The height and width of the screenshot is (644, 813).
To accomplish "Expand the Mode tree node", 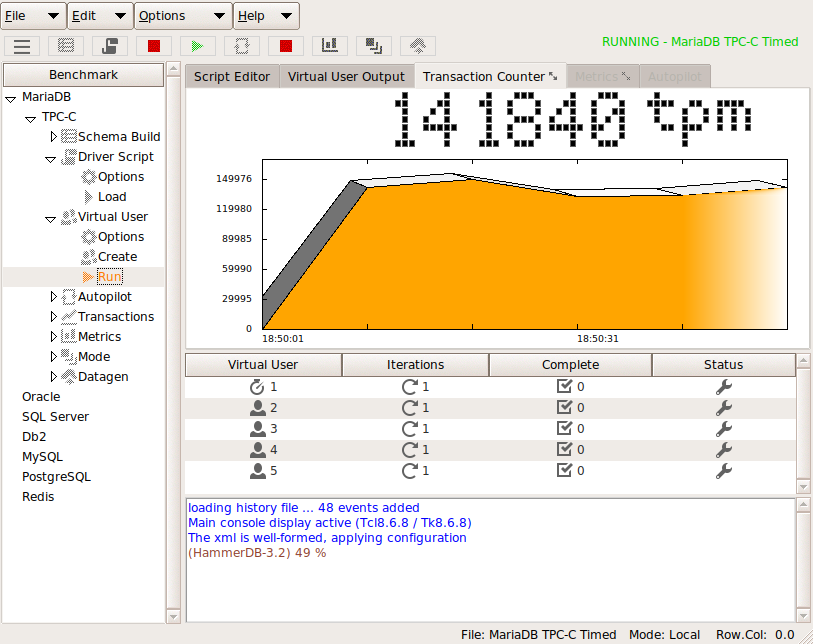I will (53, 357).
